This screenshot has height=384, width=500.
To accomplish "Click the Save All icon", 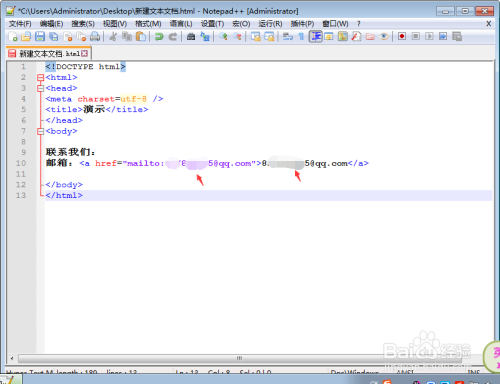I will pos(54,36).
